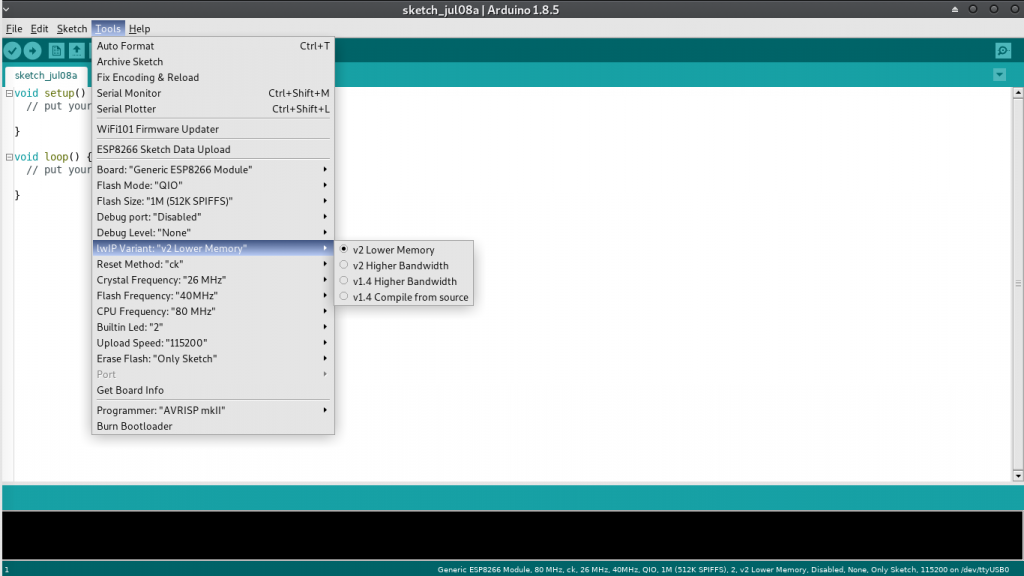This screenshot has height=576, width=1024.
Task: Click editor scrollbar down arrow
Action: pyautogui.click(x=1017, y=475)
